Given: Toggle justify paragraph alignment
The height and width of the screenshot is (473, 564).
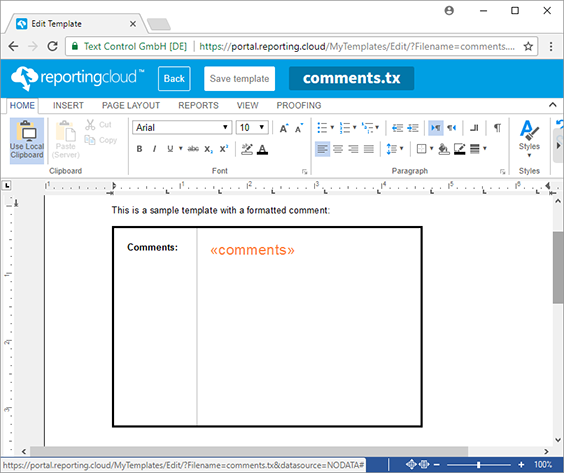Looking at the screenshot, I should point(369,149).
